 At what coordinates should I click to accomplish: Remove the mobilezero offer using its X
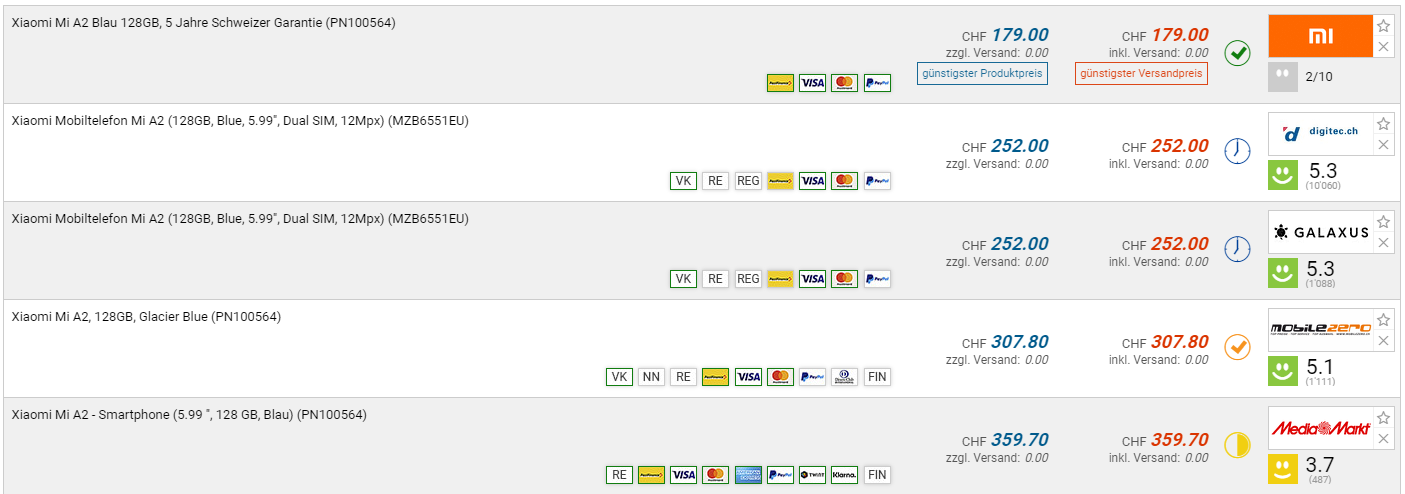point(1383,341)
